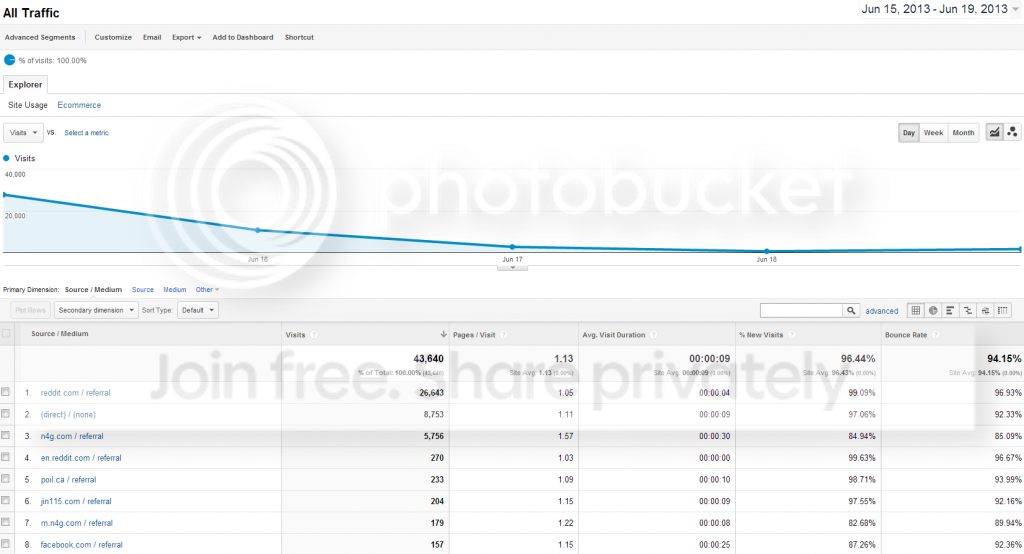Click help icon beside Avg. Visit Duration

click(653, 334)
